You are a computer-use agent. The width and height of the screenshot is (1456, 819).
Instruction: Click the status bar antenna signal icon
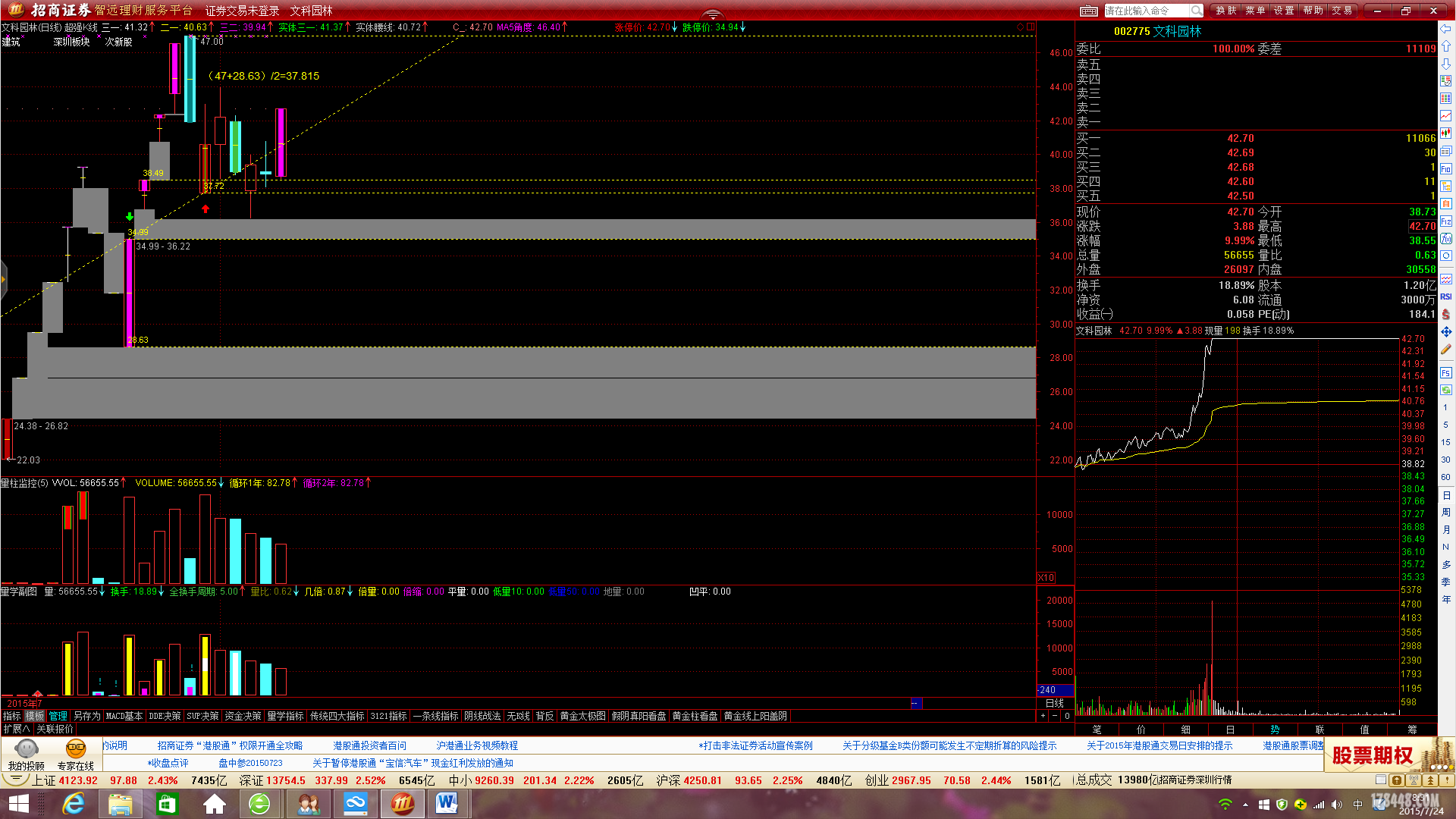1414,780
